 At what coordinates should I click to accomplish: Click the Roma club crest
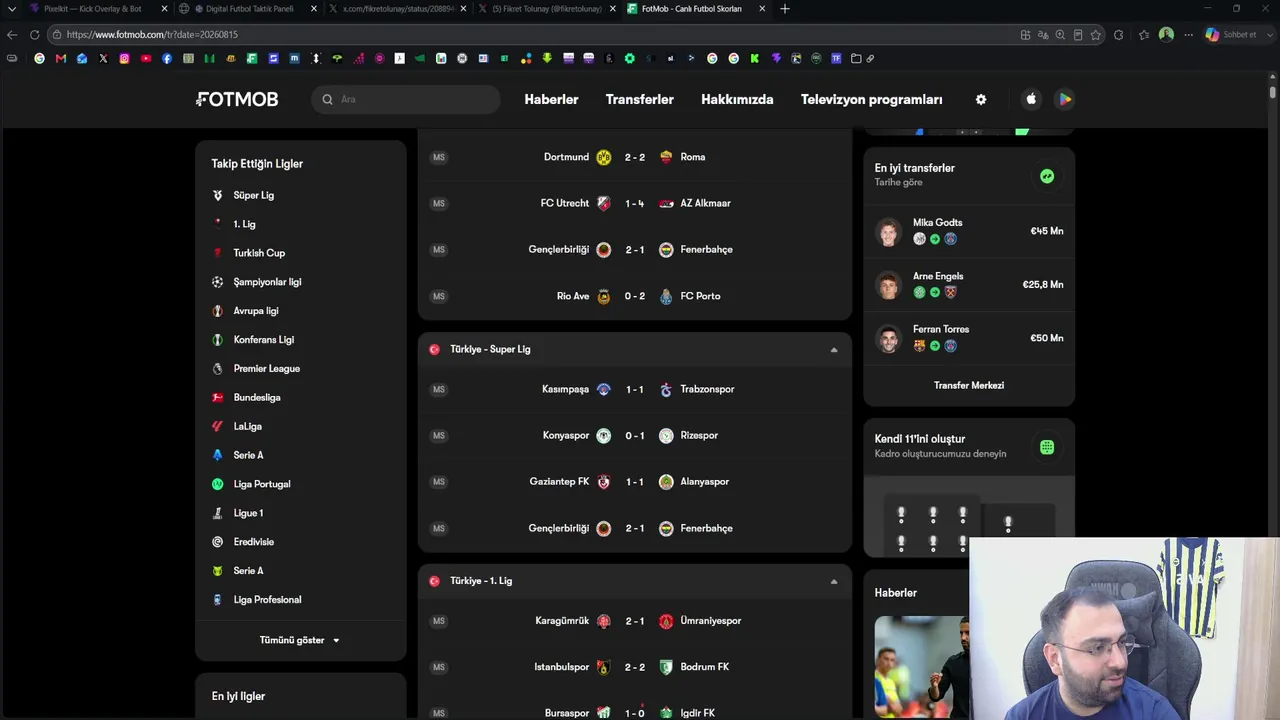(x=666, y=157)
